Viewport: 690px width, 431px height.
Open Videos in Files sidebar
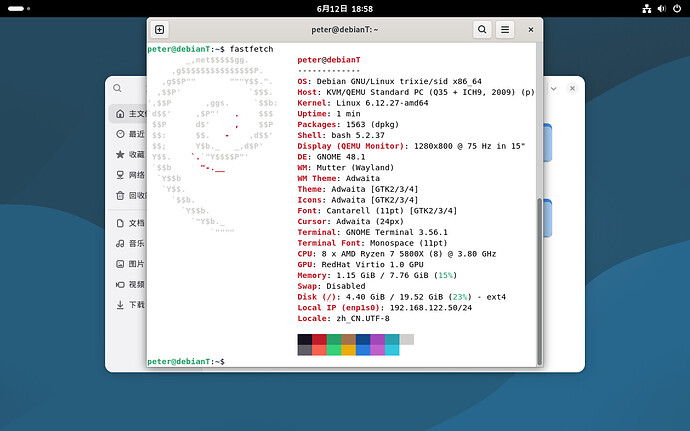coord(128,284)
